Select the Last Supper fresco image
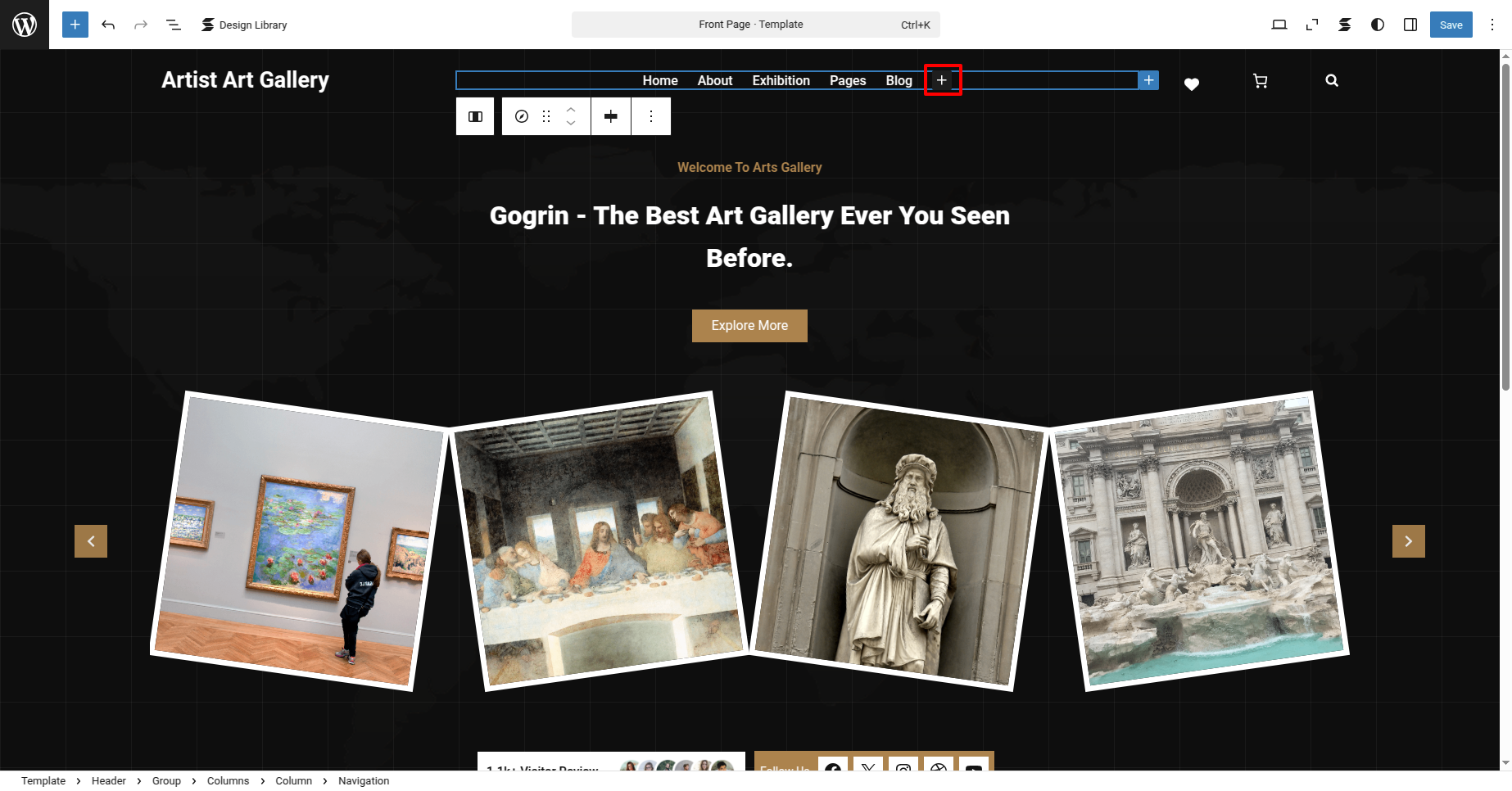The height and width of the screenshot is (791, 1512). (599, 541)
